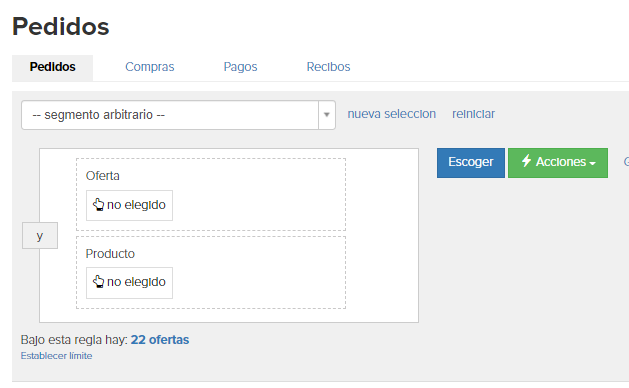
Task: Click the nueva seleccion link
Action: 392,114
